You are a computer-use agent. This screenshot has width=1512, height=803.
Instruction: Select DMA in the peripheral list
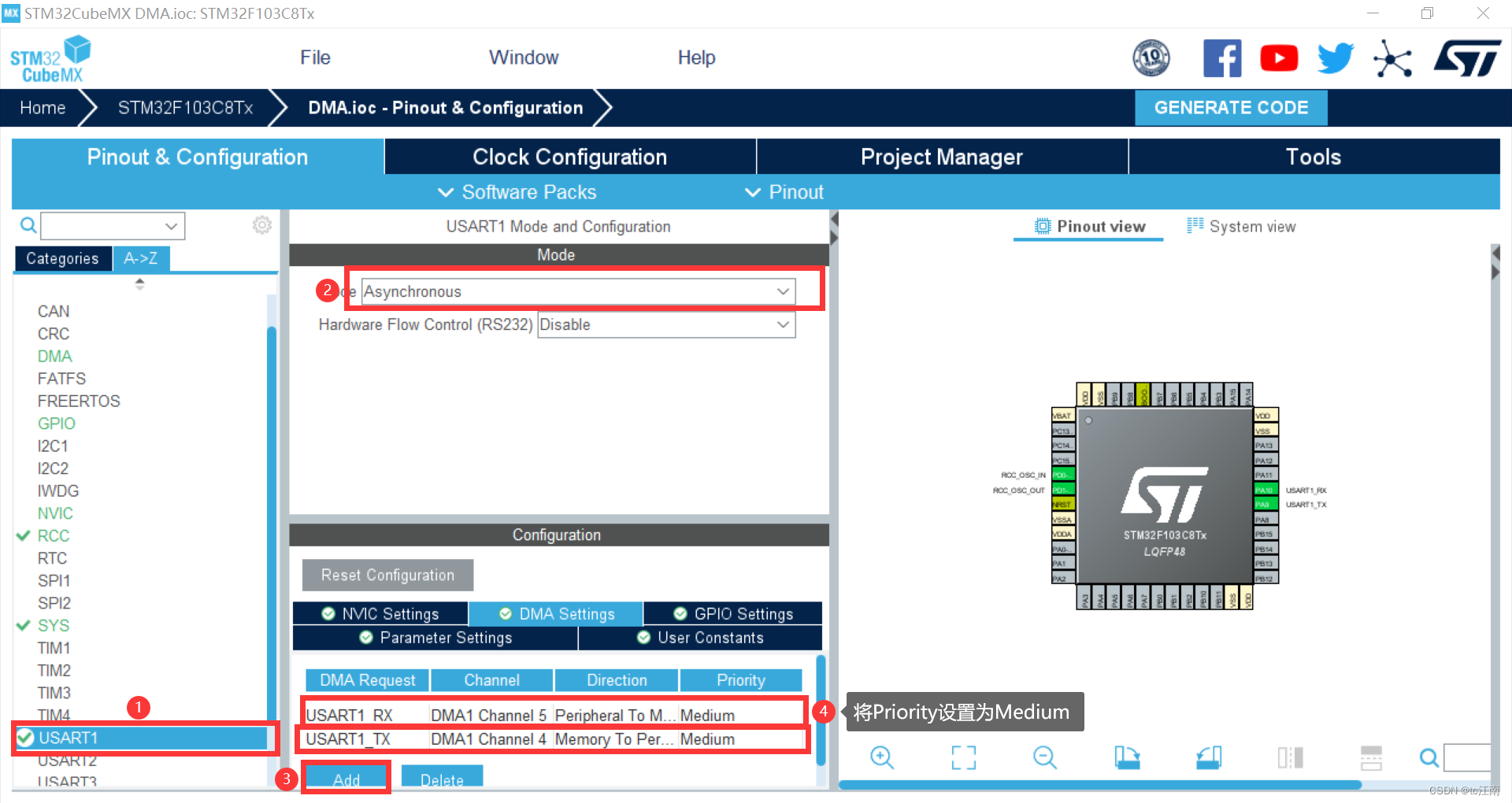tap(54, 356)
